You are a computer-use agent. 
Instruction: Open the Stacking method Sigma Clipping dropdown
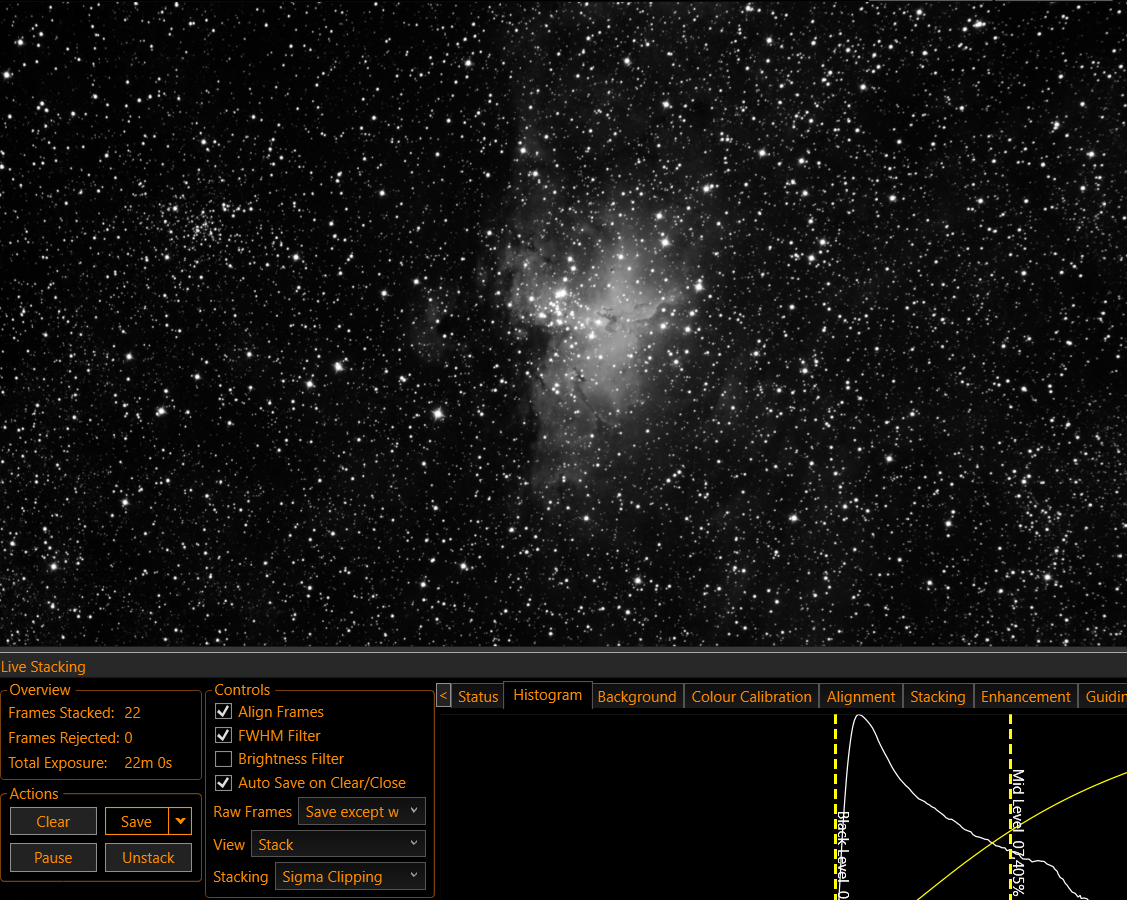coord(350,876)
